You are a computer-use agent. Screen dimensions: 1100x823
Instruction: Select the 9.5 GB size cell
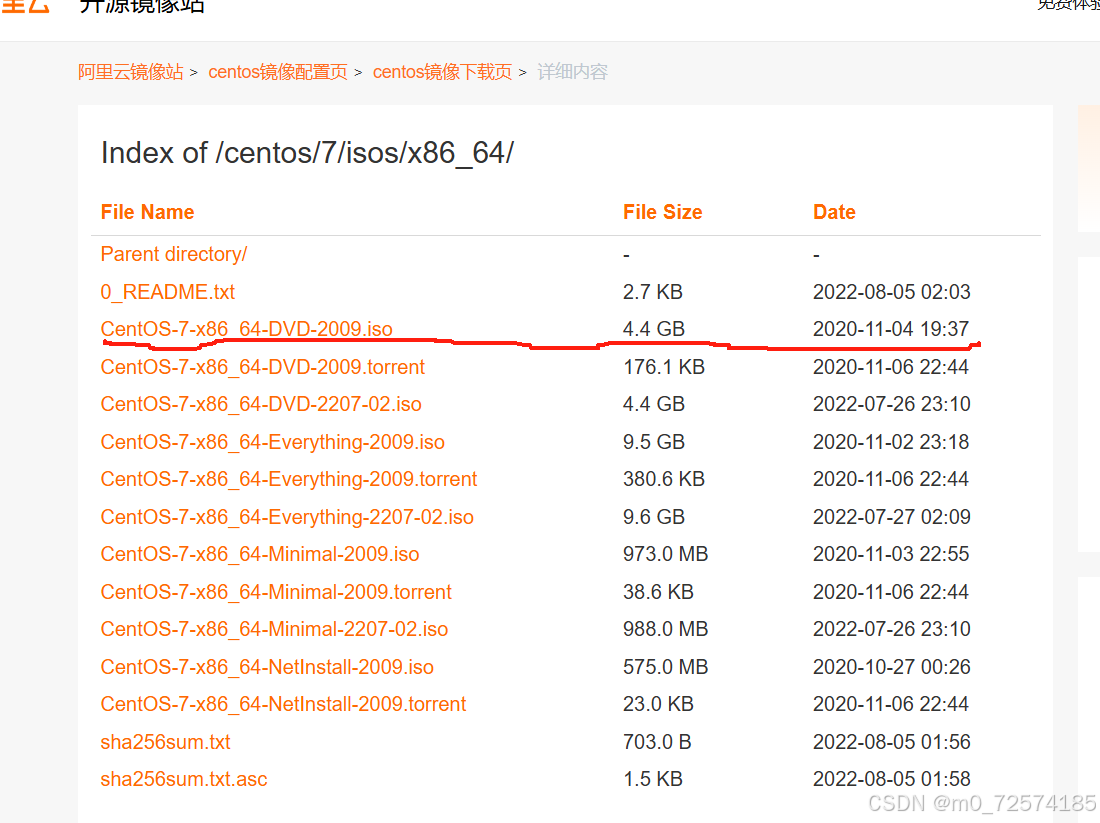[x=654, y=442]
